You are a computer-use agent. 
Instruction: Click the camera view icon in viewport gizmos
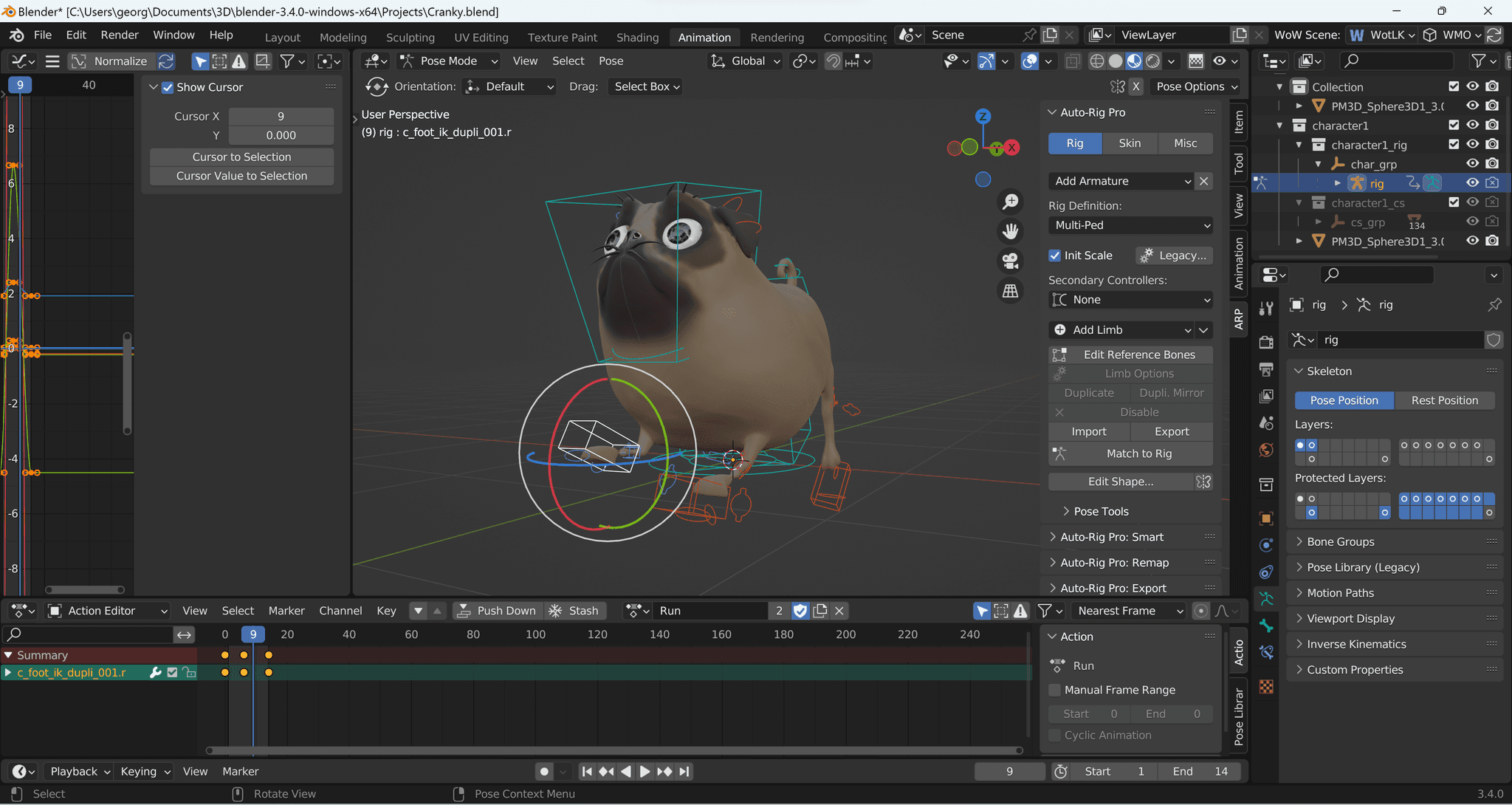pos(1011,261)
